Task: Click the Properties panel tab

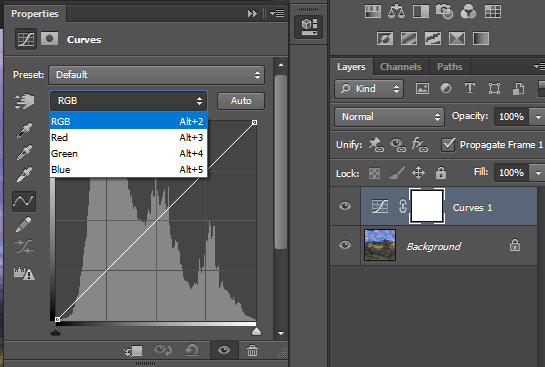Action: tap(35, 14)
